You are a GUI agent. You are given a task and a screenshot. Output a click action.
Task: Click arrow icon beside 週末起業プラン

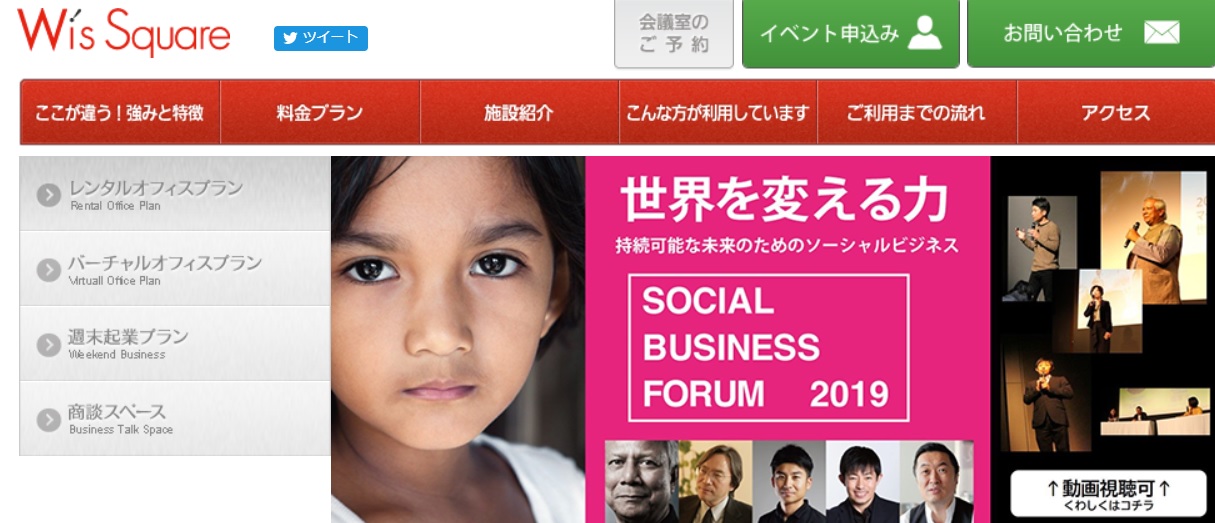pyautogui.click(x=49, y=344)
